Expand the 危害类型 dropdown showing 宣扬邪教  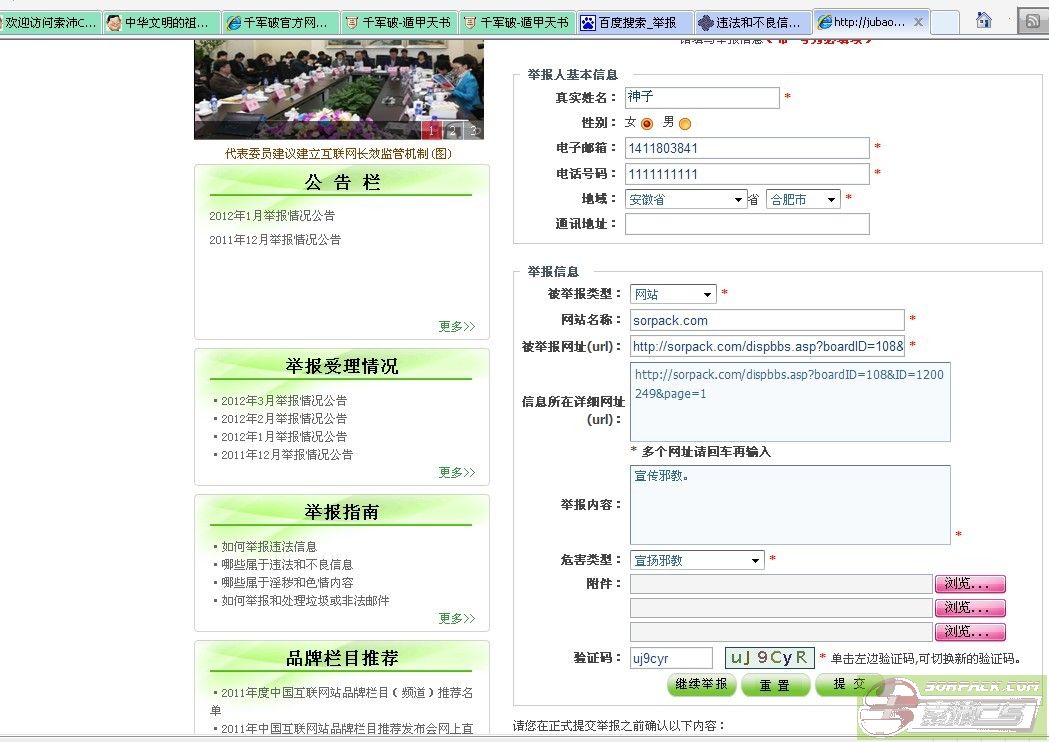[697, 561]
